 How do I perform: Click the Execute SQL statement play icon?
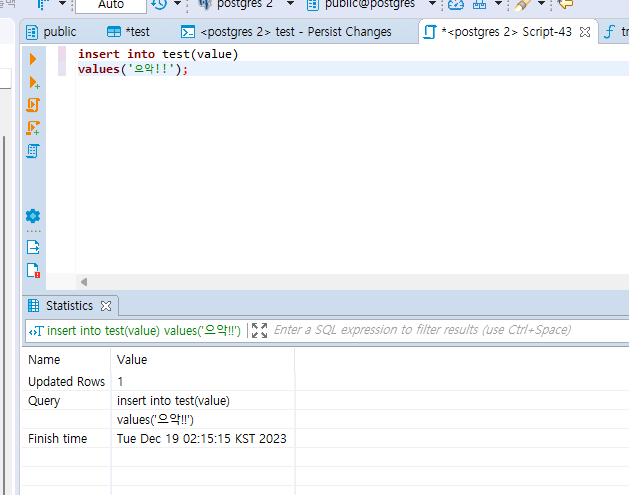coord(33,60)
